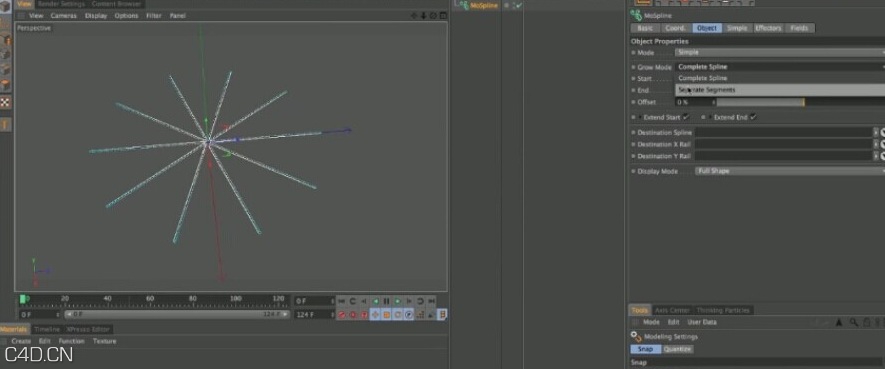The width and height of the screenshot is (885, 369).
Task: Click the timeline ruler at frame 60
Action: pos(150,298)
